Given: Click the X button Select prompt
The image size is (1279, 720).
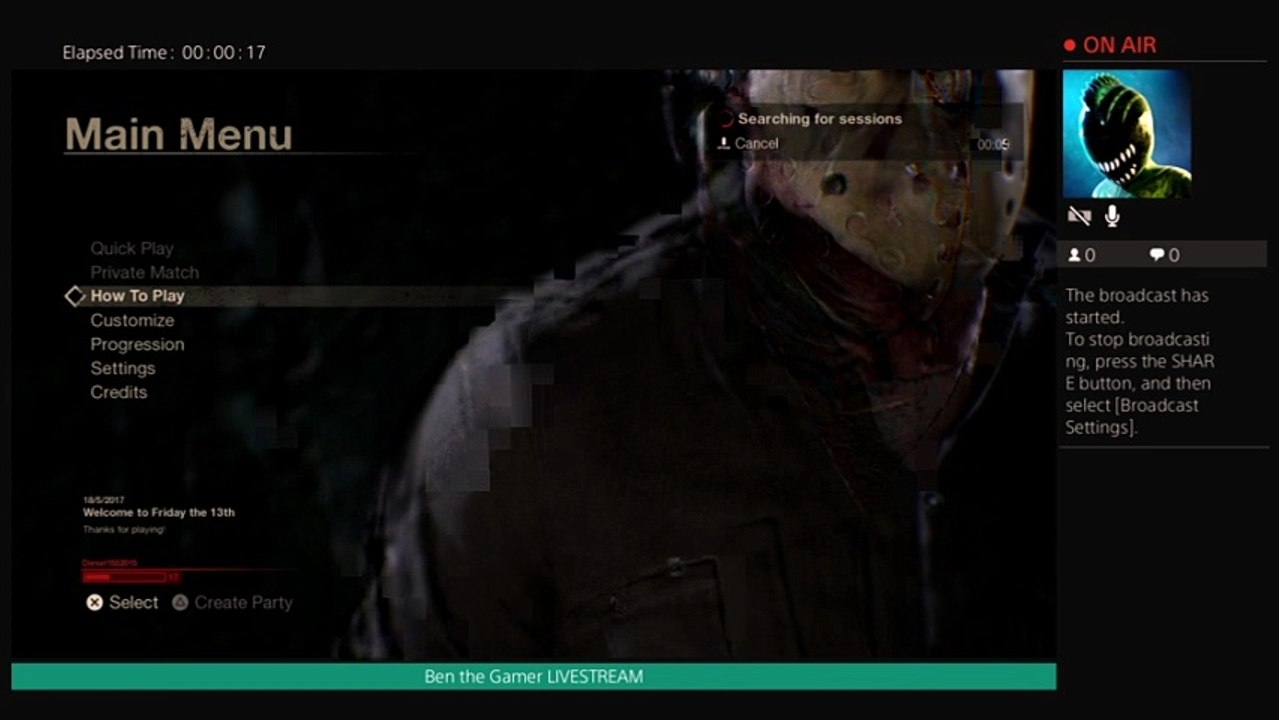Looking at the screenshot, I should (122, 602).
